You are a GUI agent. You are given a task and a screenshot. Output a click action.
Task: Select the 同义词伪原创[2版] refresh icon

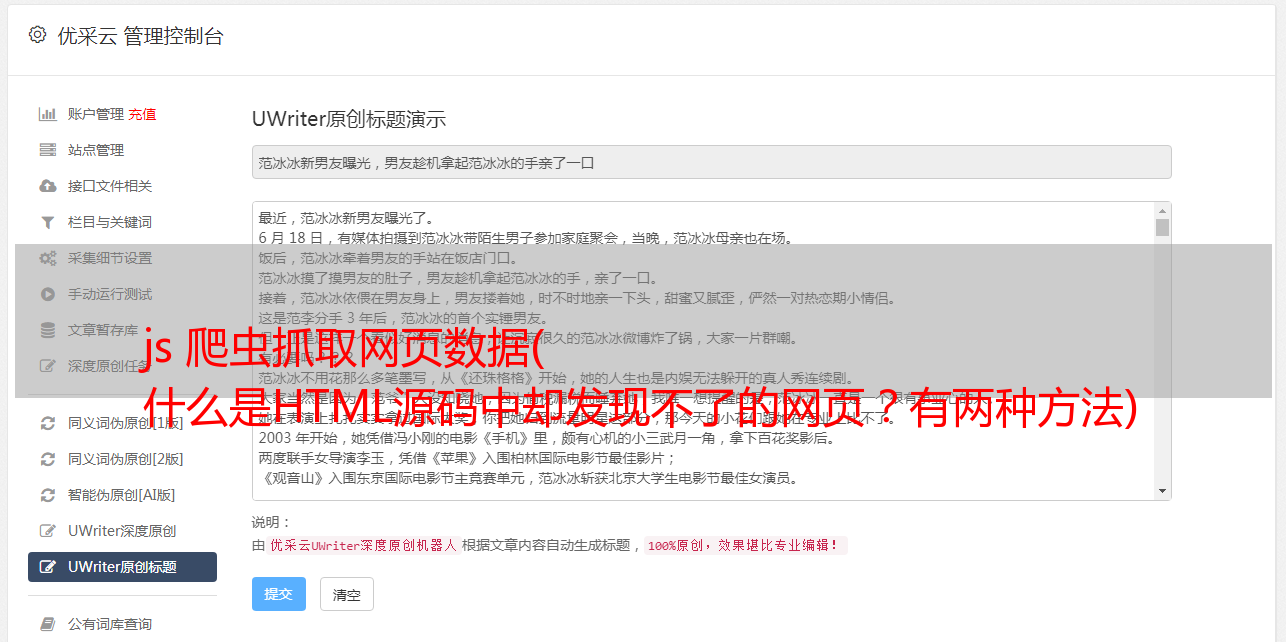coord(47,459)
